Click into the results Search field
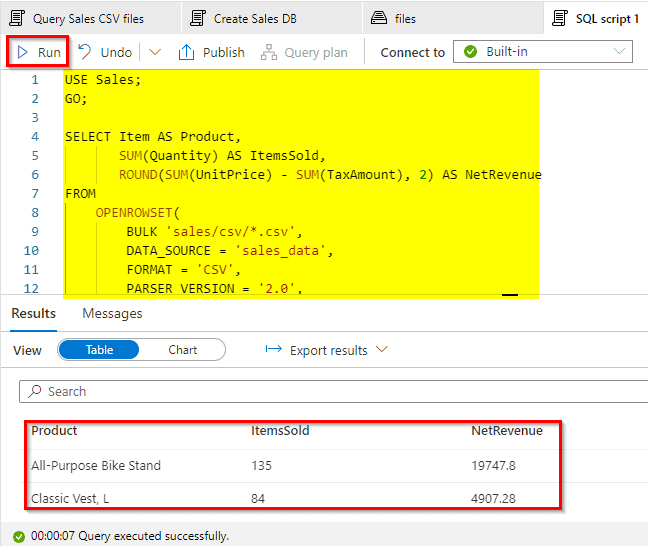This screenshot has height=546, width=648. coord(330,391)
